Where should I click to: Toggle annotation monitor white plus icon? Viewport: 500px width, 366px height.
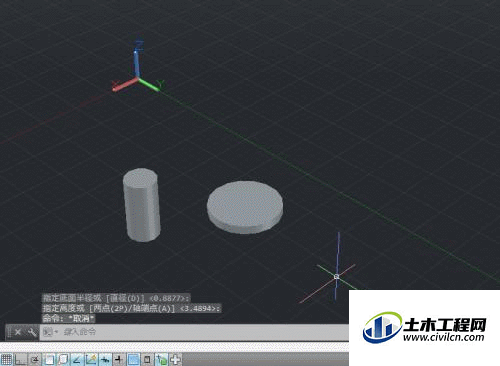pyautogui.click(x=176, y=359)
